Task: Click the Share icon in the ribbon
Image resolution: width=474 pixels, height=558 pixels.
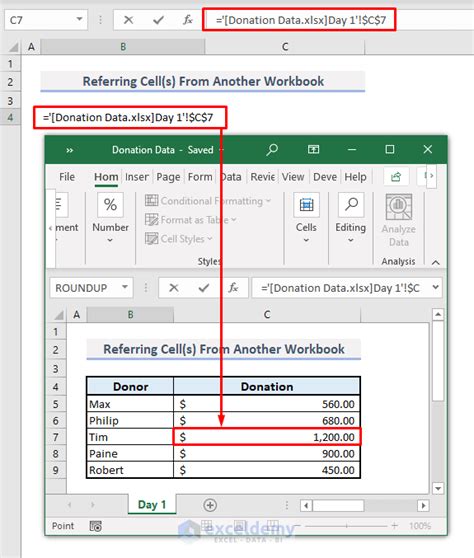Action: click(x=396, y=176)
